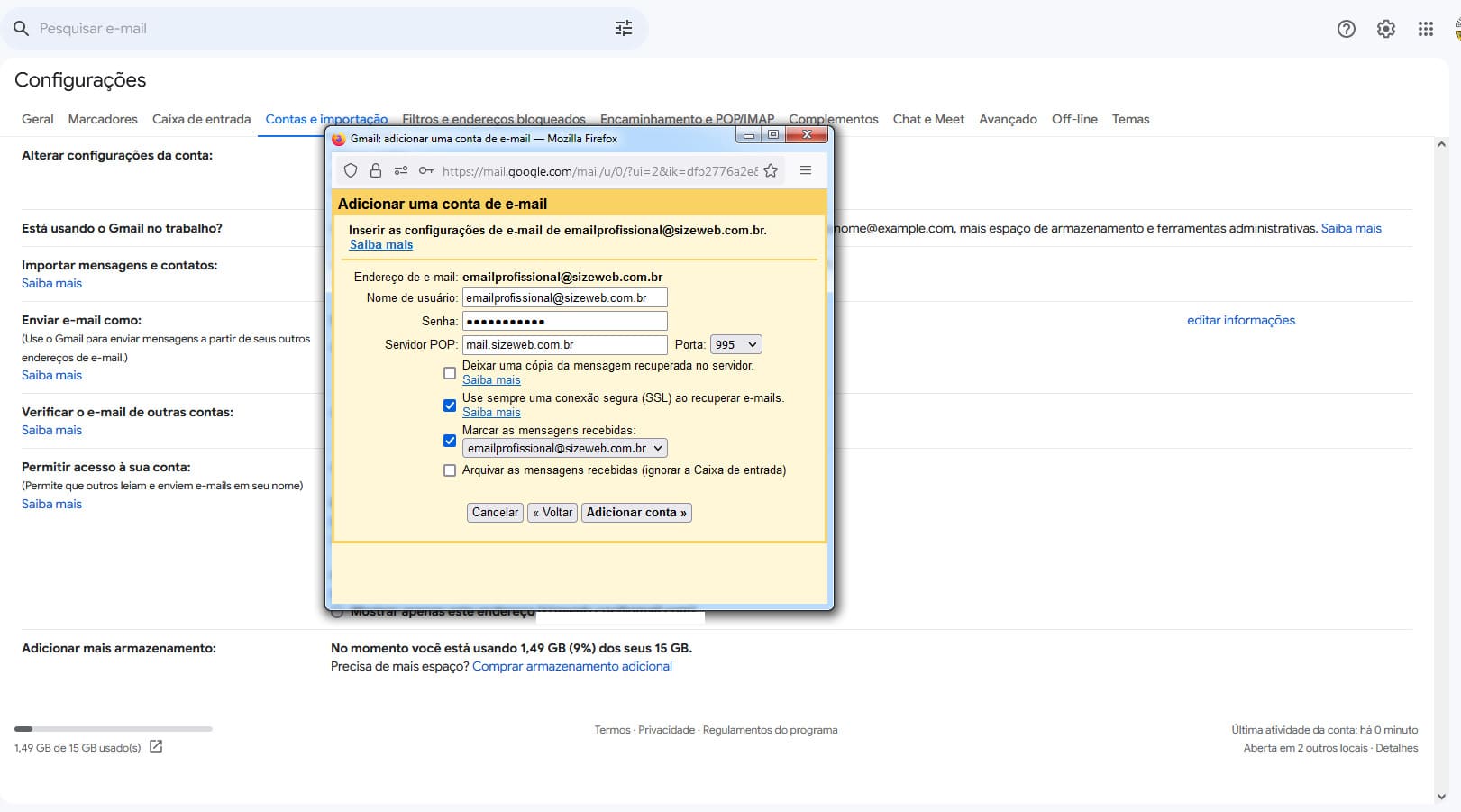Open the label selection dropdown for received messages
This screenshot has height=812, width=1461.
click(564, 448)
